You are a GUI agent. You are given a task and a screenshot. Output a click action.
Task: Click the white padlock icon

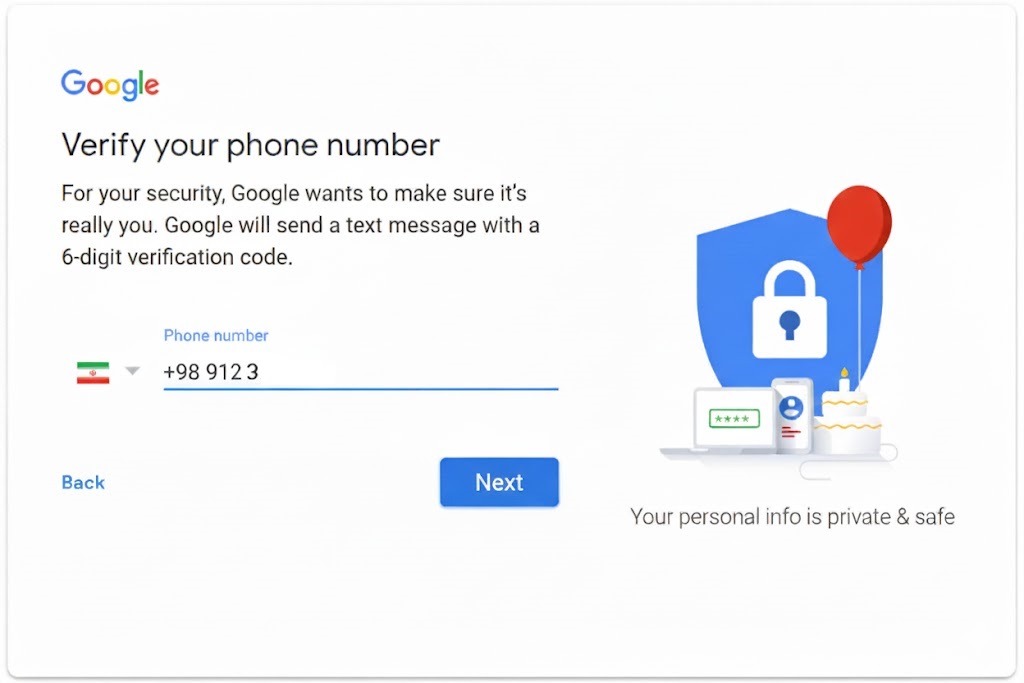click(x=790, y=310)
